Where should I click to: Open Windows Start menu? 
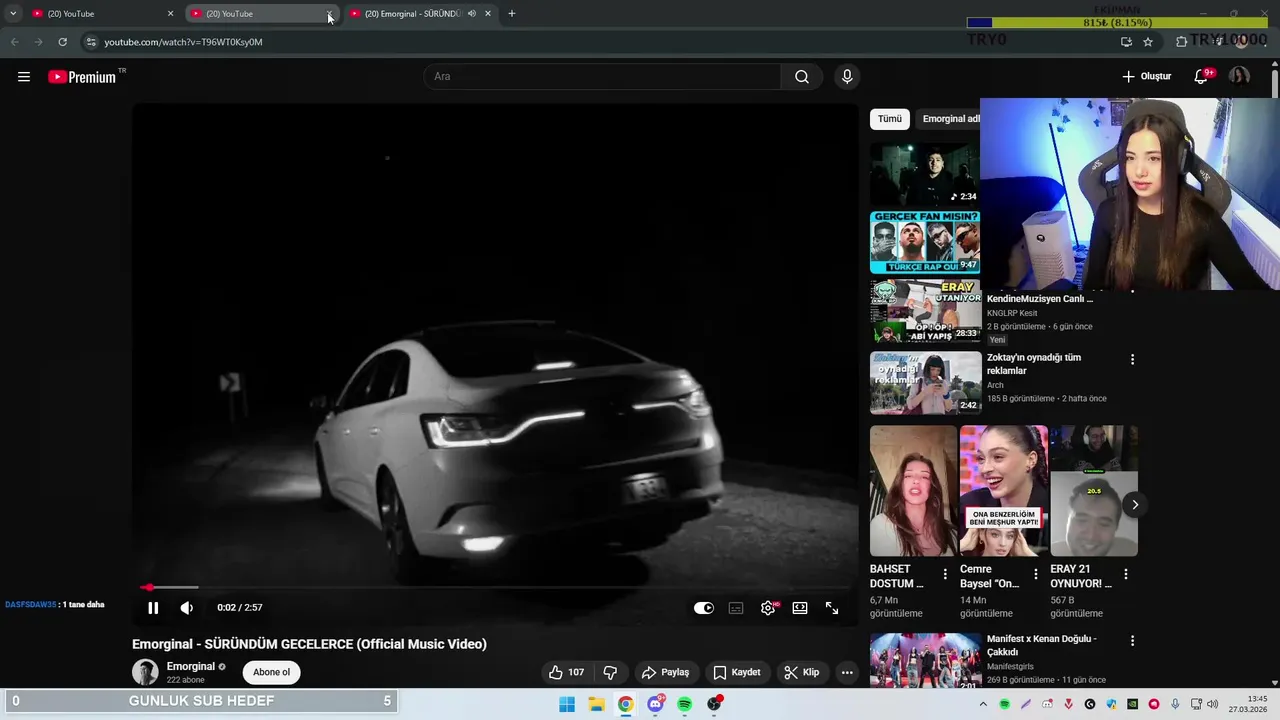[567, 704]
